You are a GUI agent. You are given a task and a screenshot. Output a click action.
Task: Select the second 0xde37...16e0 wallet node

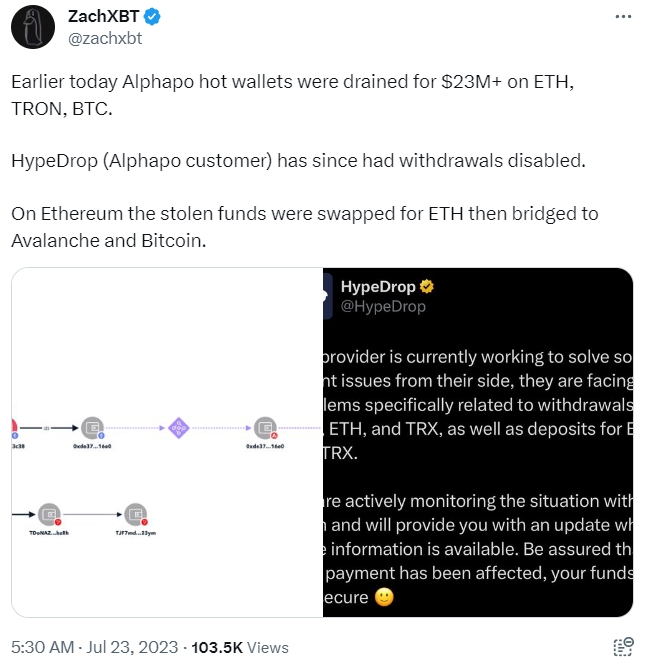click(x=266, y=428)
